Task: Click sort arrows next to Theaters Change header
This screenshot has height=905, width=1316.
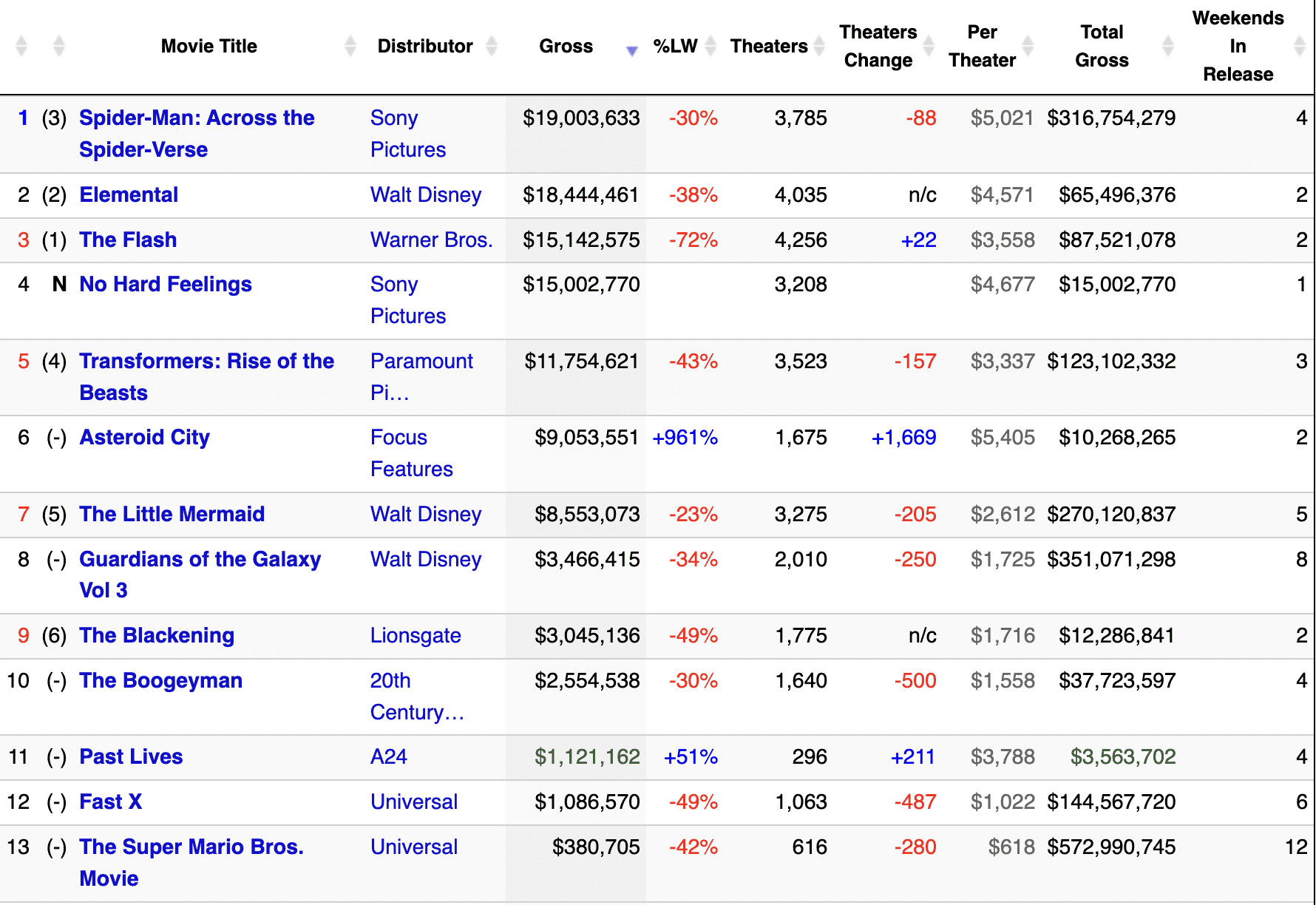Action: (x=929, y=46)
